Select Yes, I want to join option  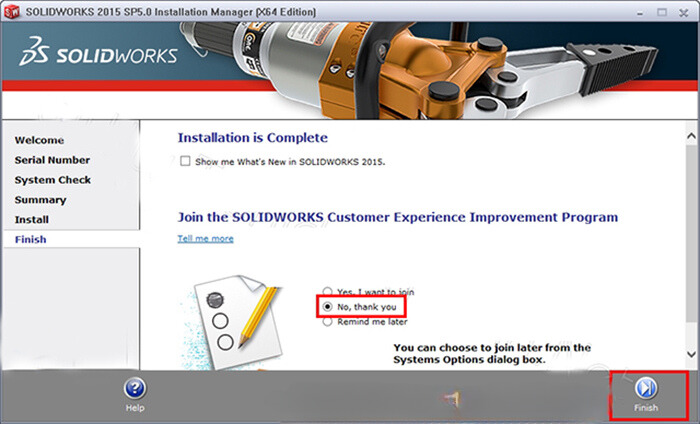pyautogui.click(x=327, y=292)
